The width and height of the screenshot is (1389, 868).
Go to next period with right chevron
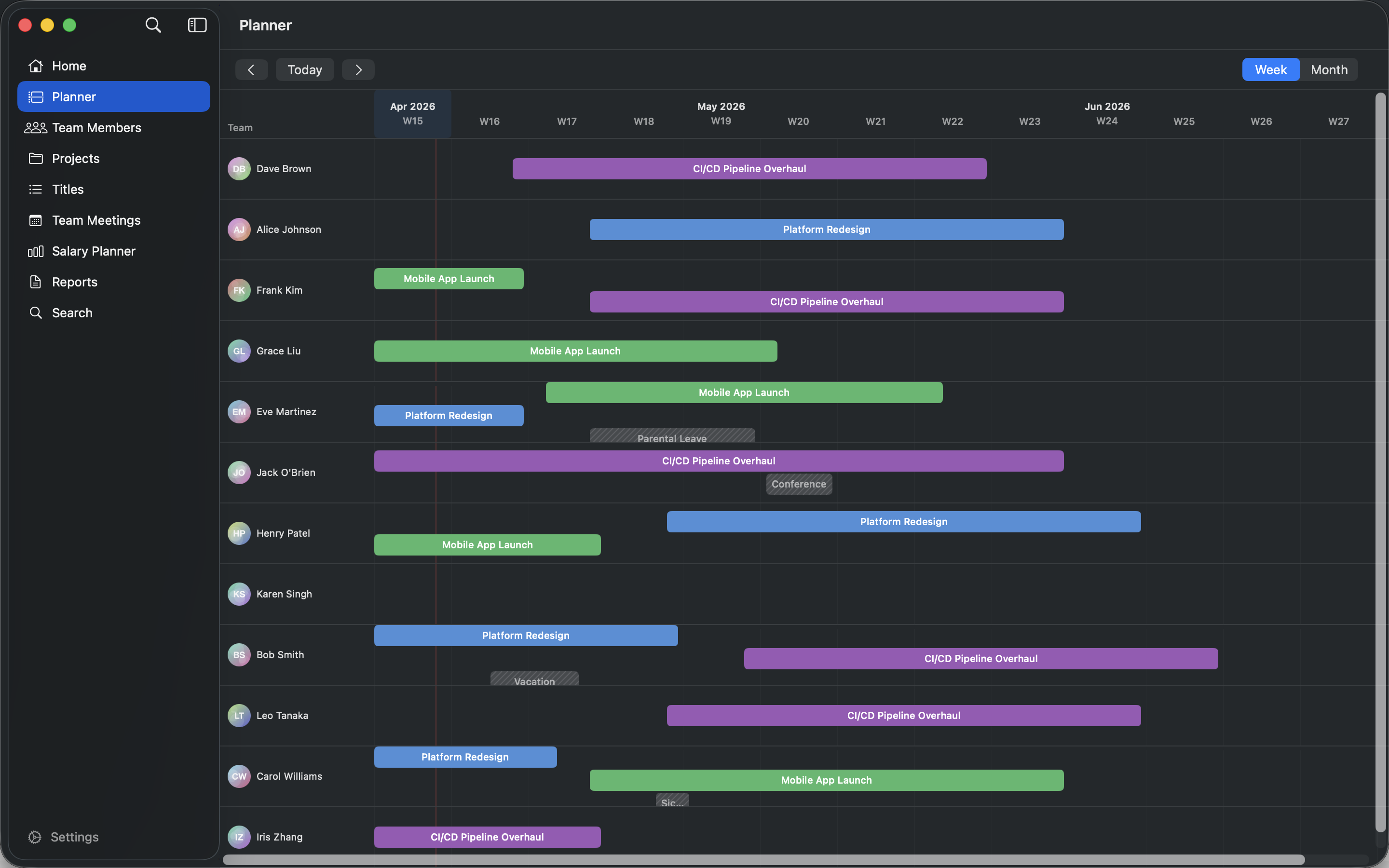tap(358, 69)
